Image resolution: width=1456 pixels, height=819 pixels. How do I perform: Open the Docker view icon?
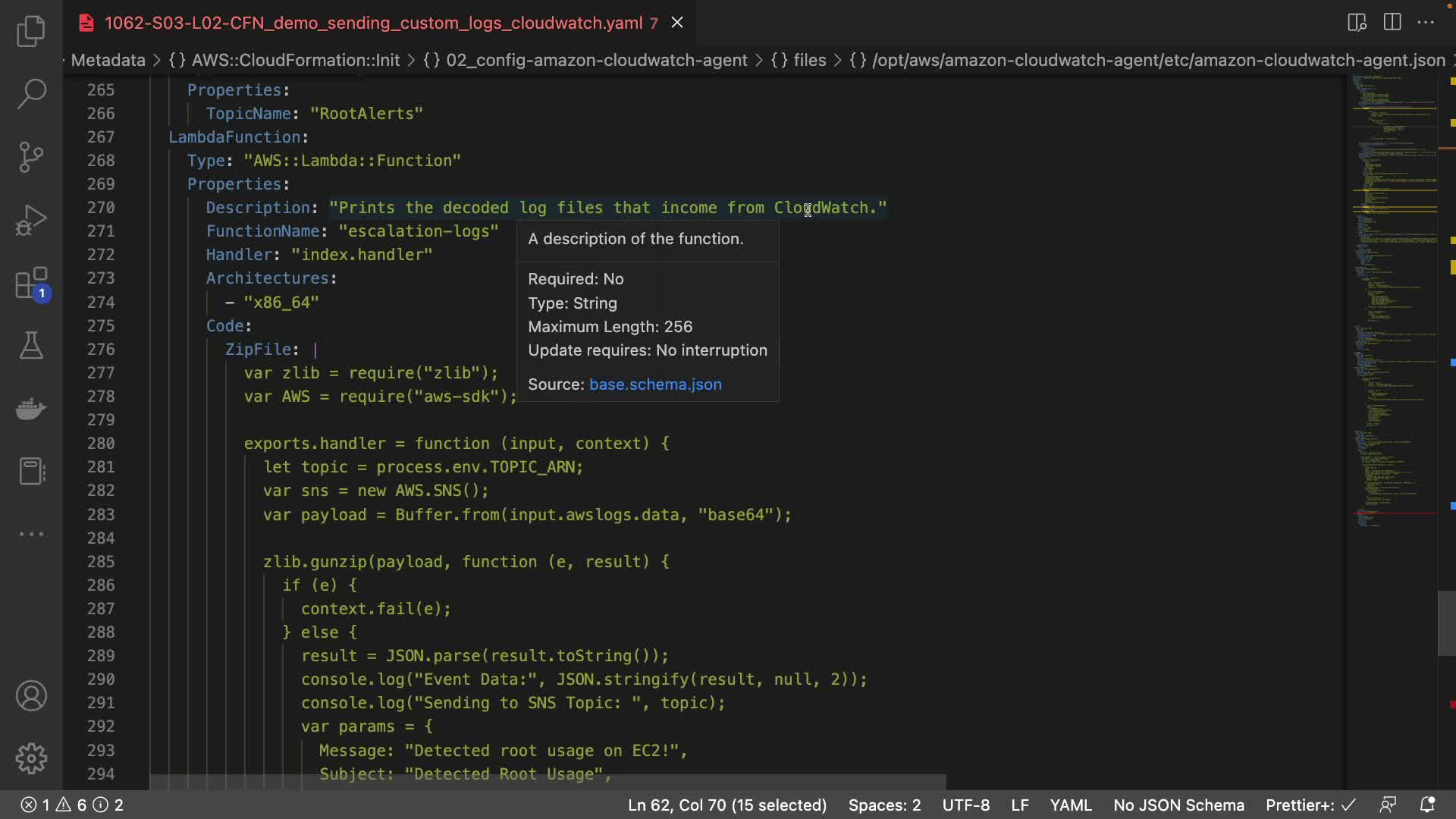click(31, 409)
